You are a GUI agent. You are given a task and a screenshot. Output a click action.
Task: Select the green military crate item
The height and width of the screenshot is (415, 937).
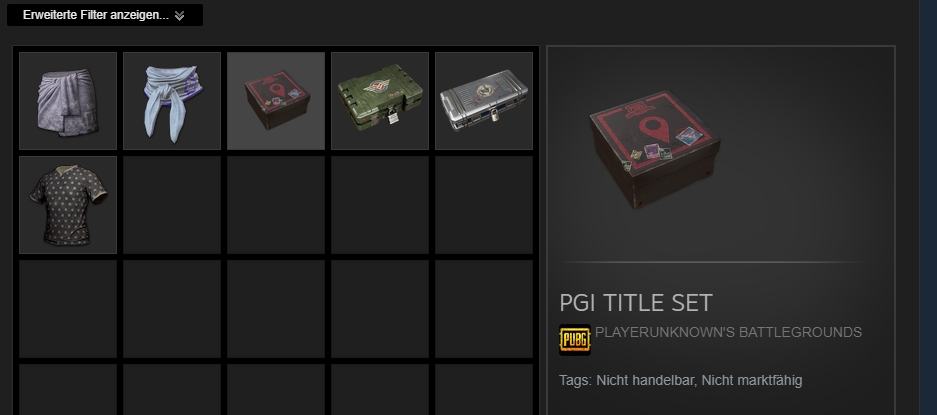point(380,100)
